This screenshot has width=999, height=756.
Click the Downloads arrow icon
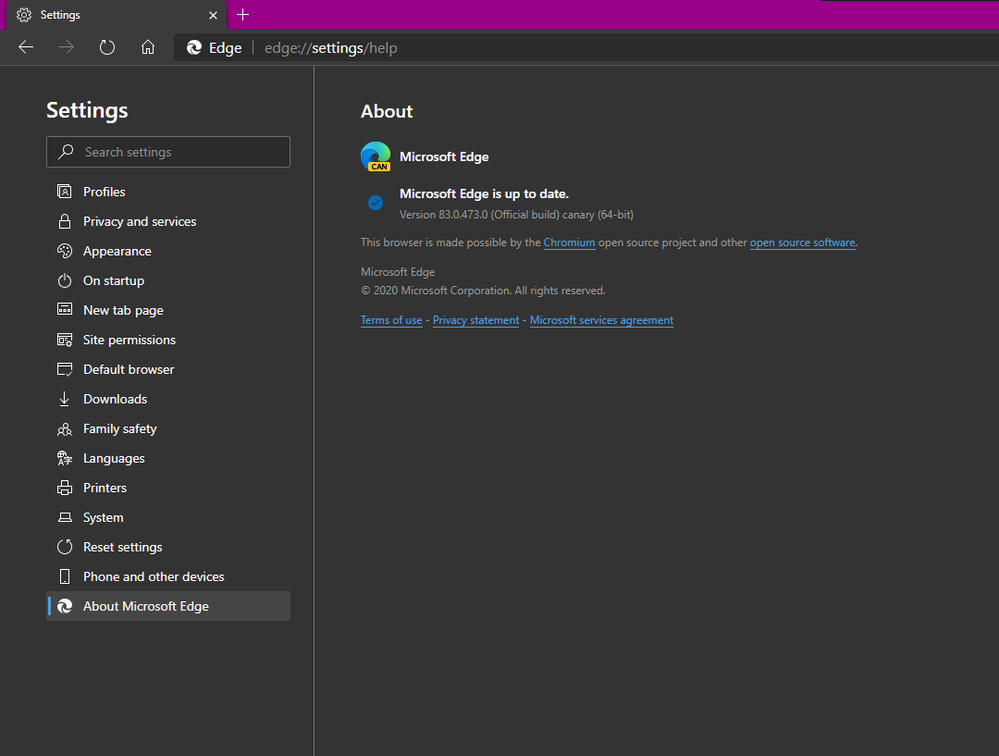point(64,399)
